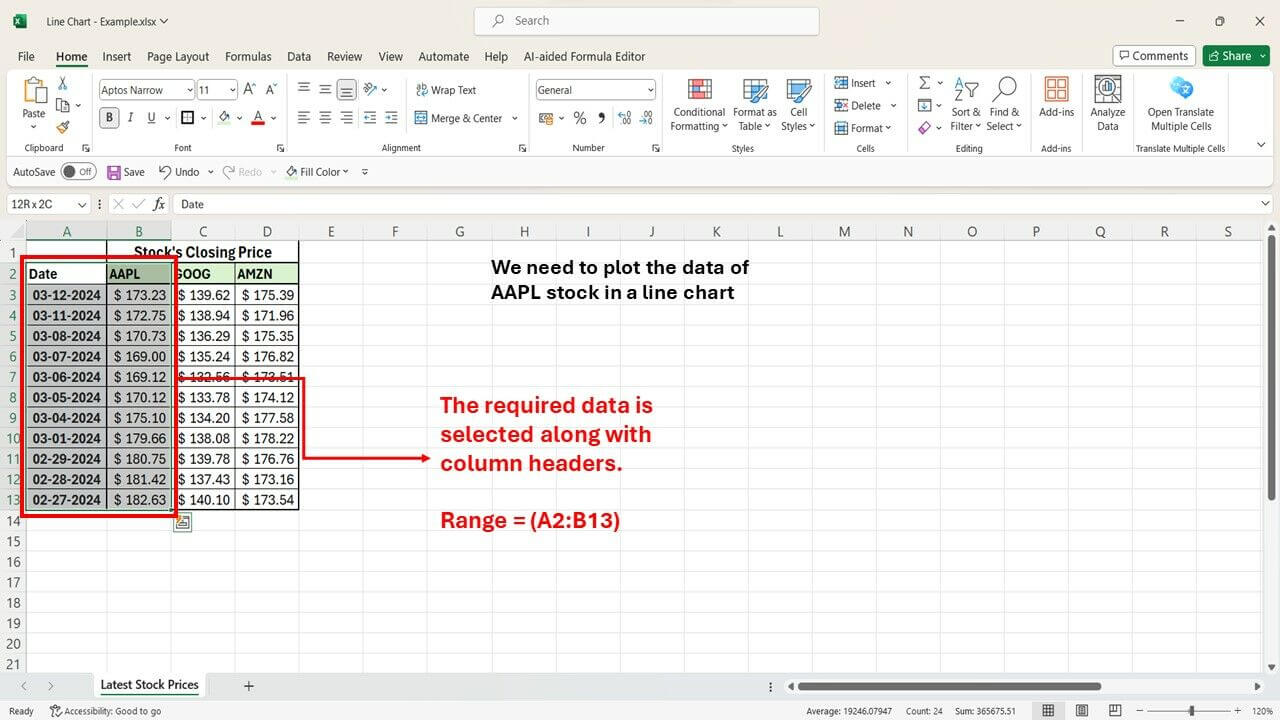This screenshot has width=1280, height=720.
Task: Expand the Sort & Filter dropdown
Action: (x=966, y=104)
